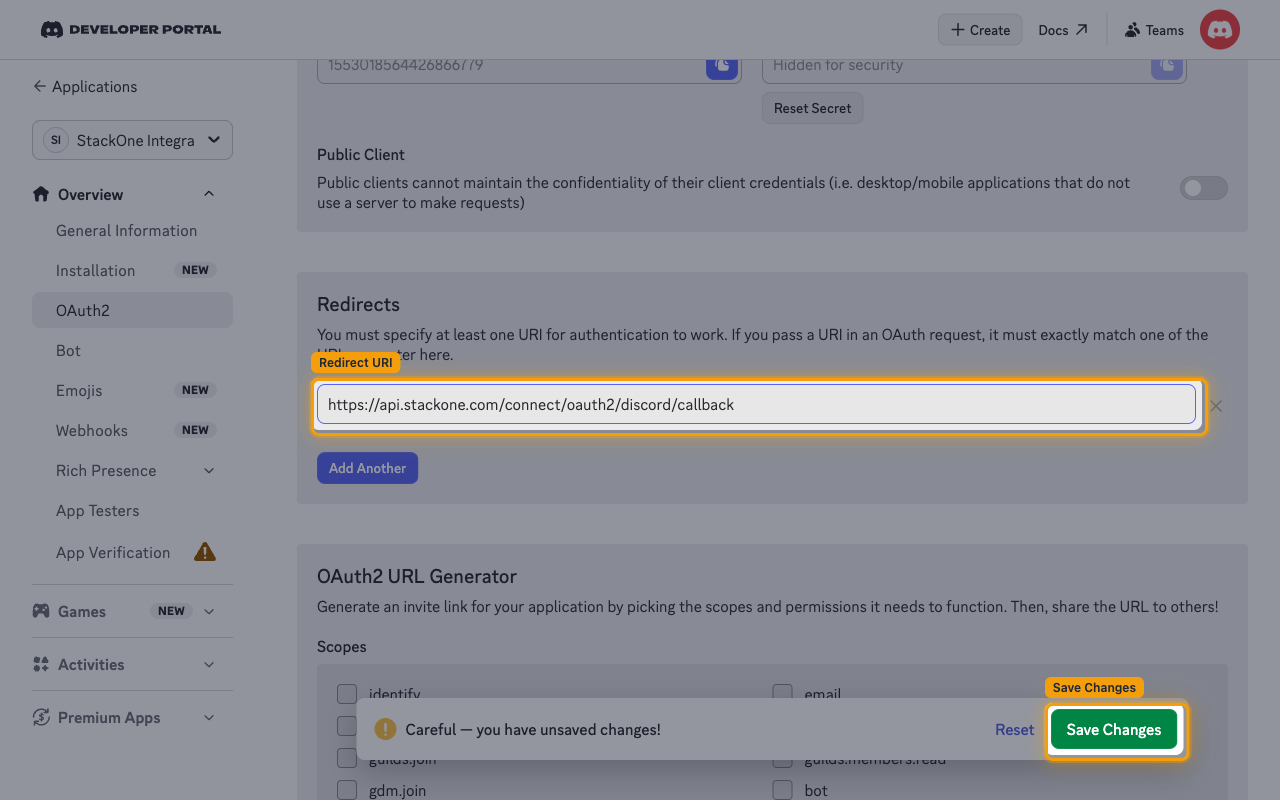Go back to Applications list
Image resolution: width=1280 pixels, height=800 pixels.
tap(85, 87)
